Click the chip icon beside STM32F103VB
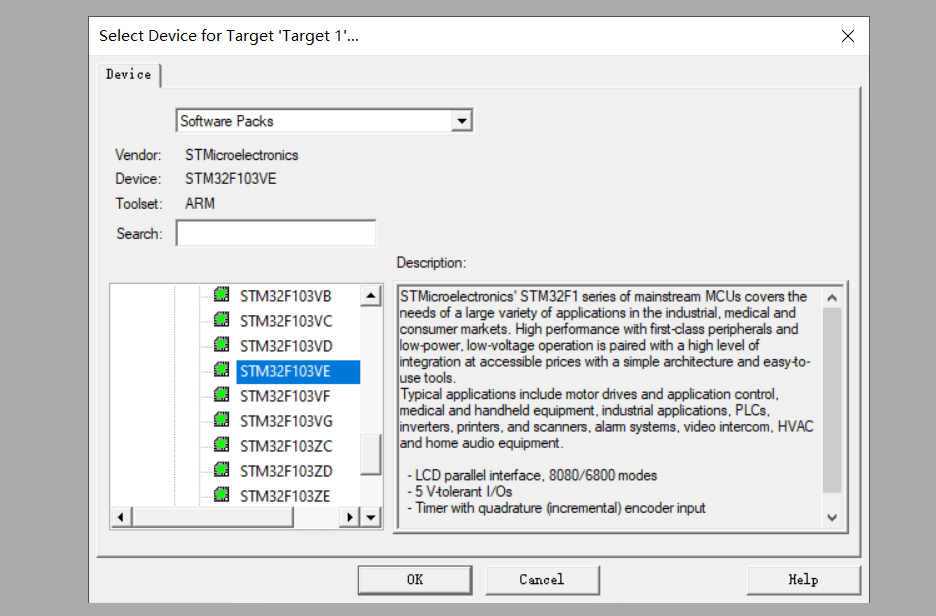 coord(221,295)
